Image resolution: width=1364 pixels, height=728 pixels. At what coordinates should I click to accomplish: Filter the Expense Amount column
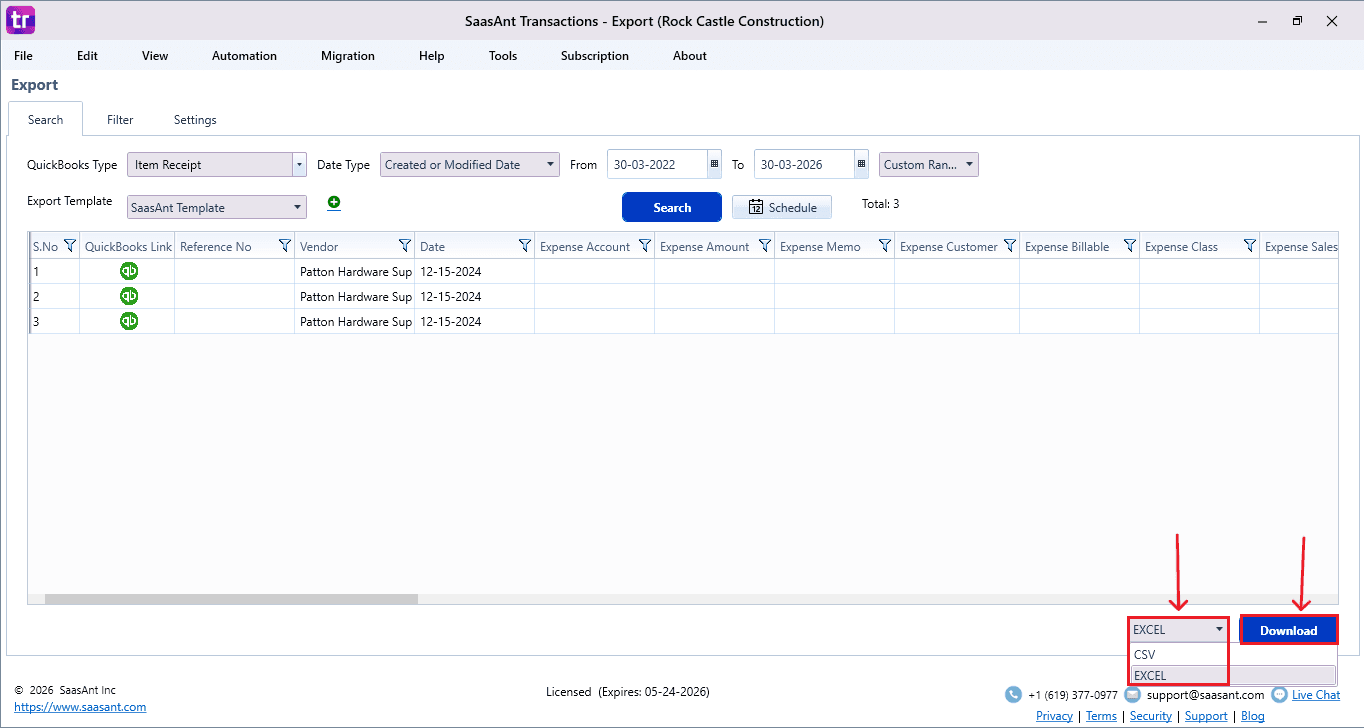pyautogui.click(x=765, y=246)
